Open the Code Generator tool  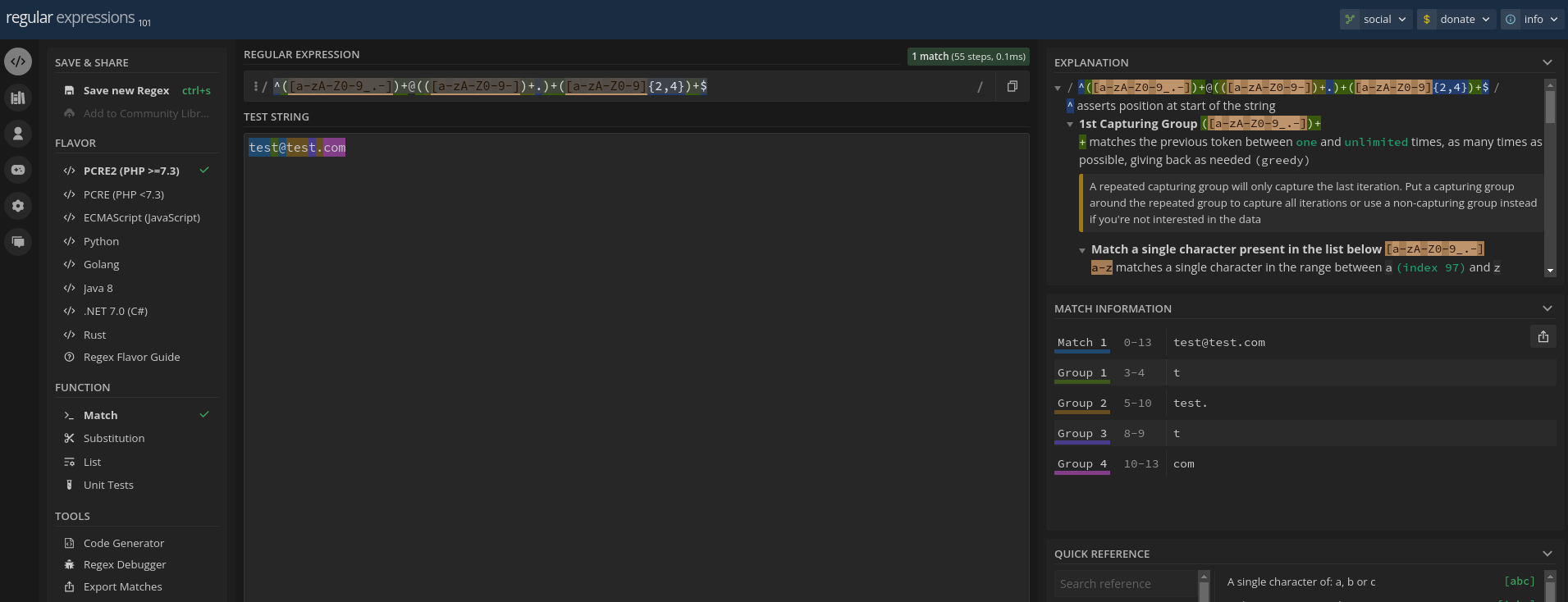pyautogui.click(x=123, y=543)
